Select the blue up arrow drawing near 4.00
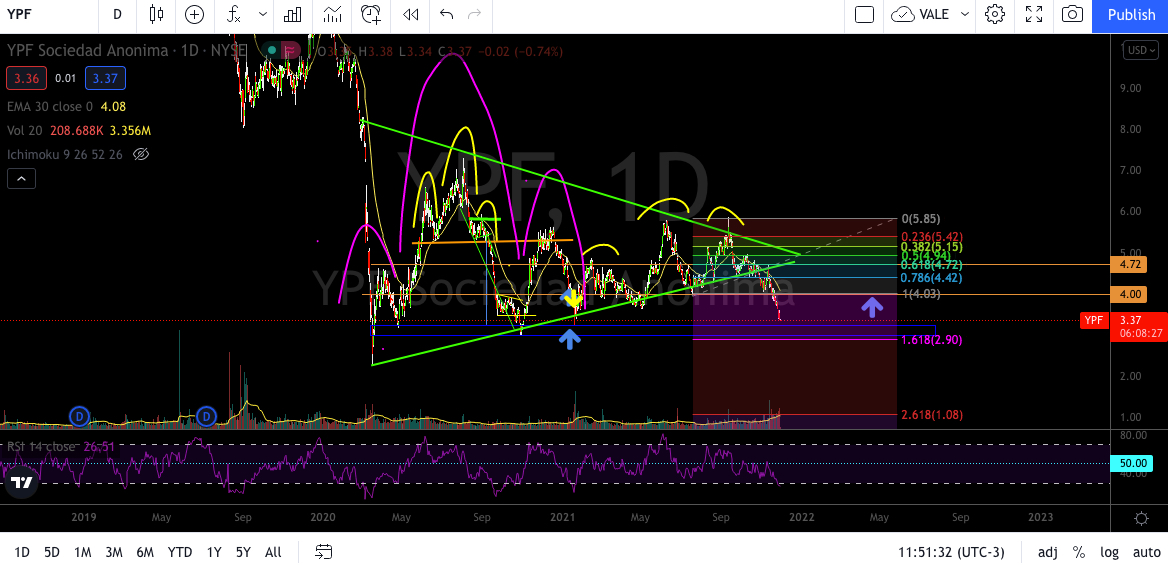The width and height of the screenshot is (1168, 566). (x=872, y=306)
